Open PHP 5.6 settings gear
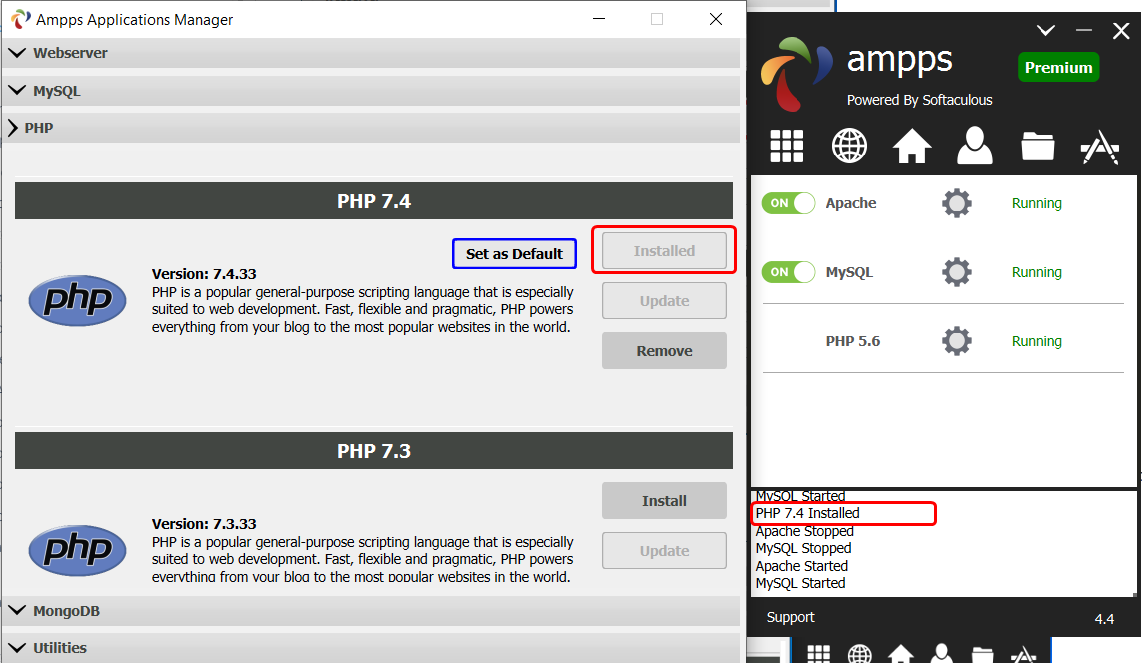The width and height of the screenshot is (1142, 663). 957,340
